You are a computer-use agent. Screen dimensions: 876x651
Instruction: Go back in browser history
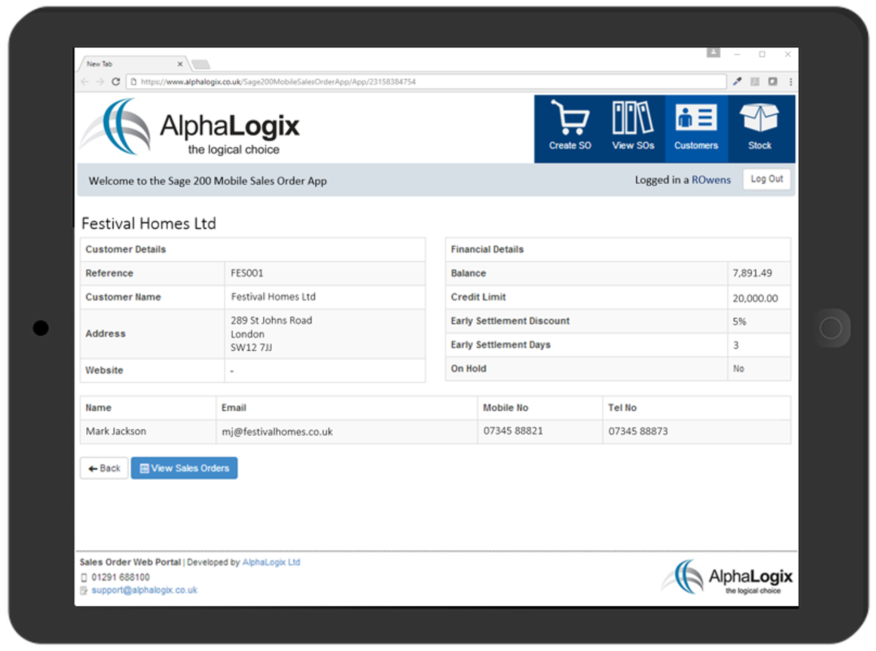click(x=85, y=82)
